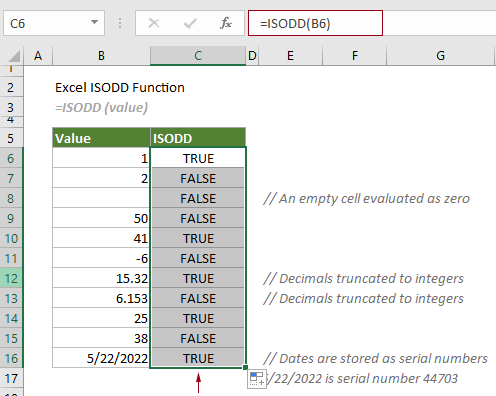Select cell containing value -6
This screenshot has width=496, height=396.
101,258
